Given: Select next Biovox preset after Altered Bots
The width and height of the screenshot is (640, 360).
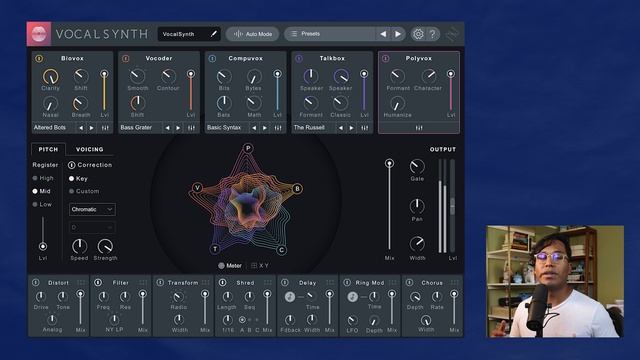Looking at the screenshot, I should (91, 128).
